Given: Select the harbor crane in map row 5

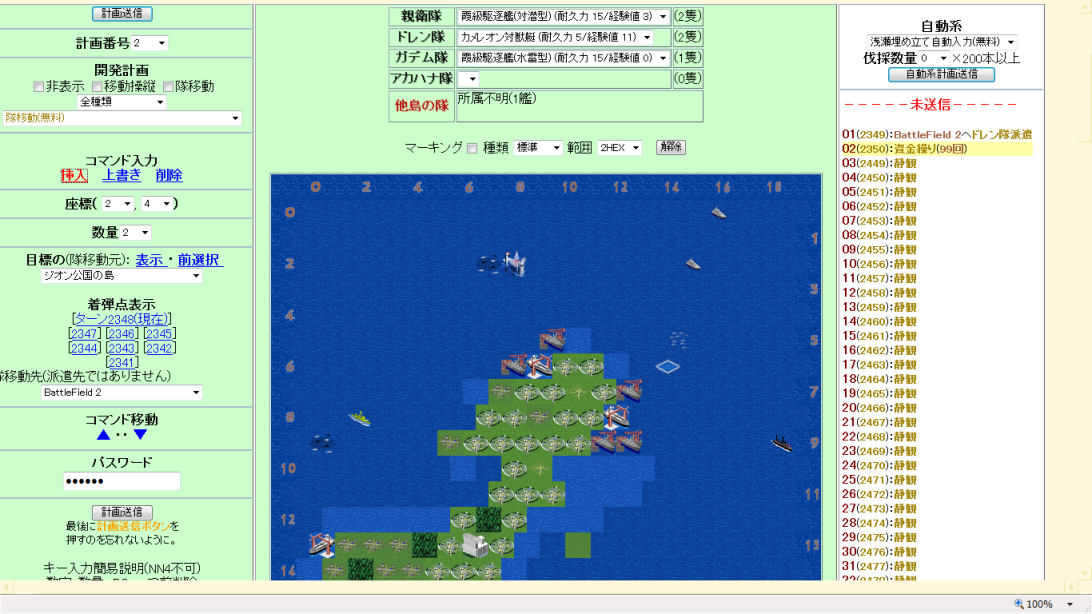Looking at the screenshot, I should [552, 339].
